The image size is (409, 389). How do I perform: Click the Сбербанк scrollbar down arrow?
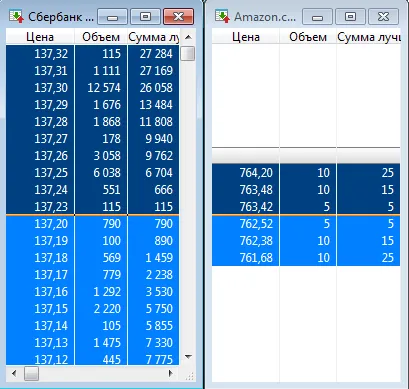point(188,357)
